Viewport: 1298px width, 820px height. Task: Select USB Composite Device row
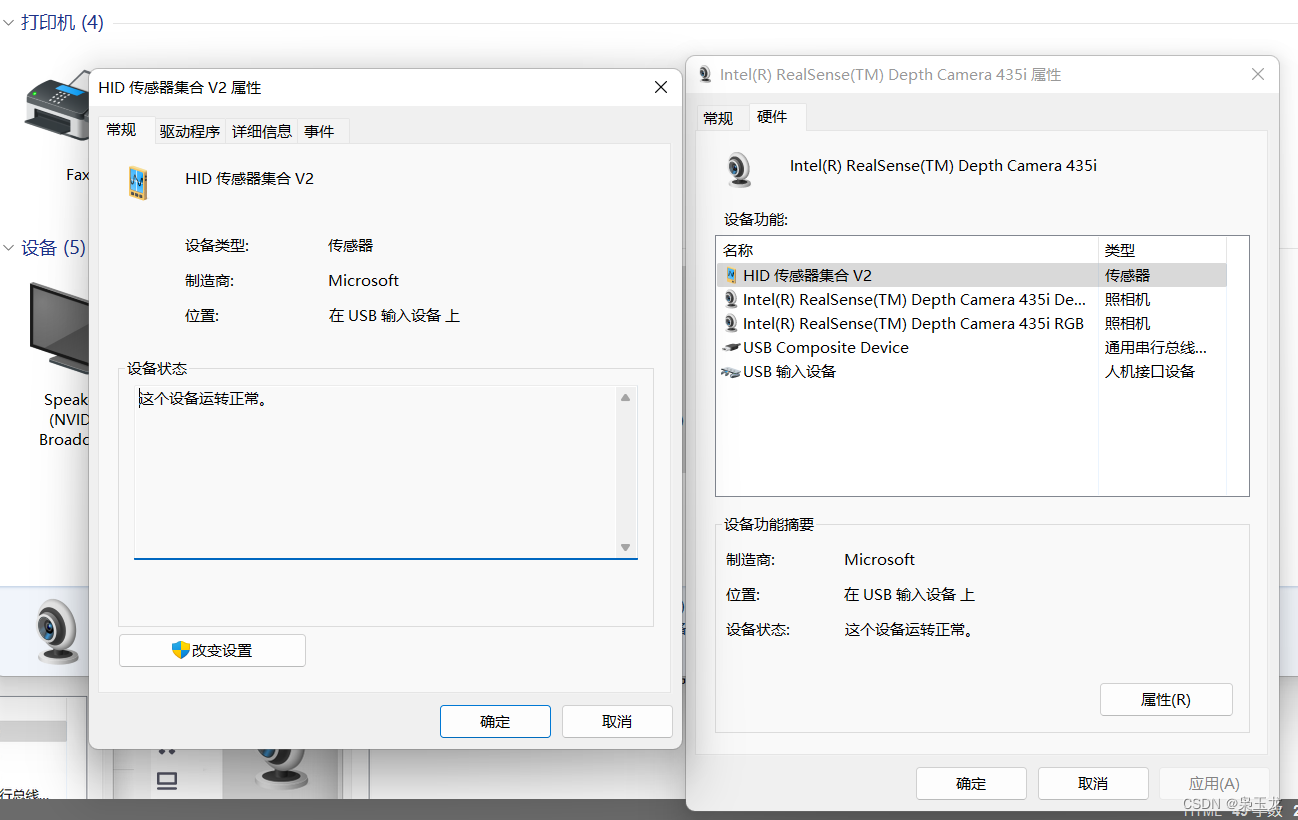point(971,348)
